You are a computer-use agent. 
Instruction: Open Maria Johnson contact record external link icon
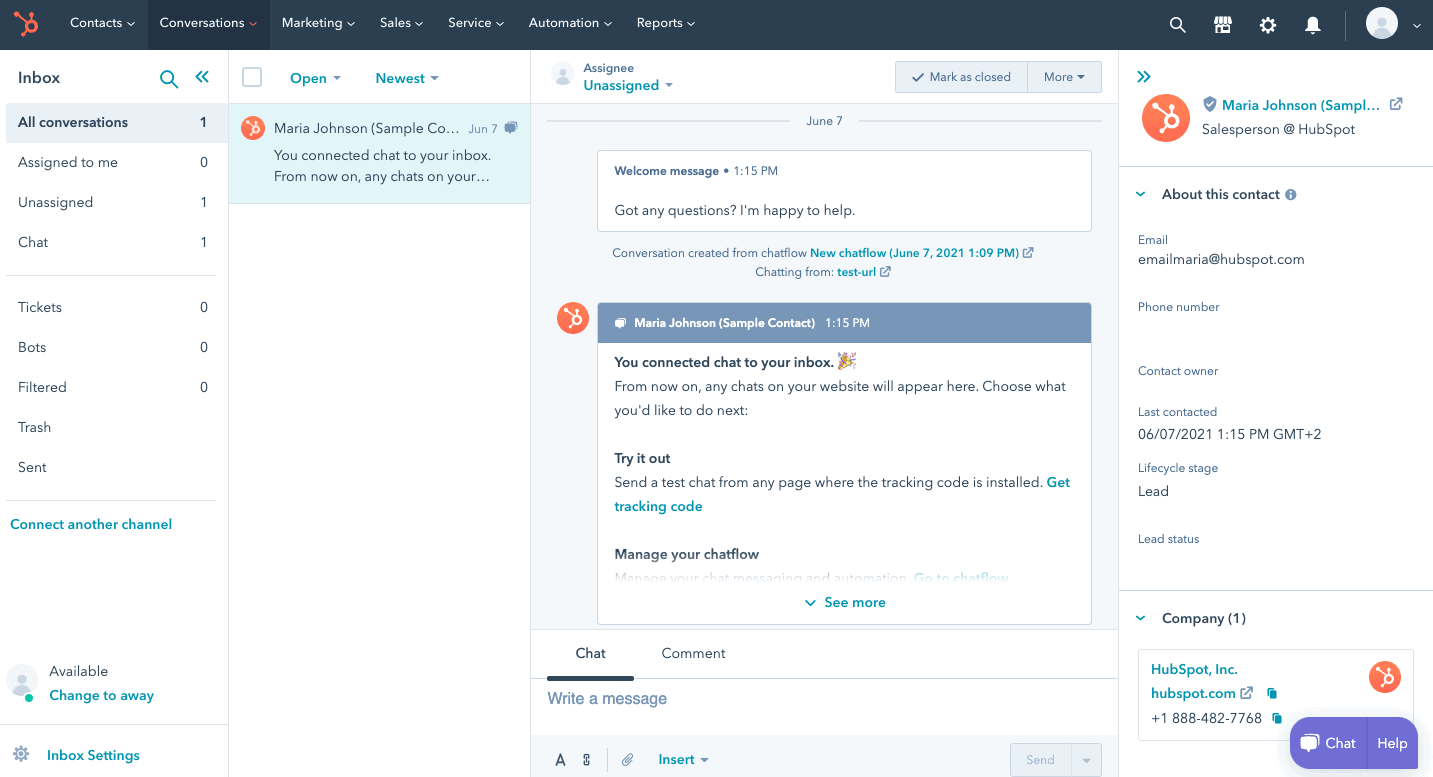coord(1396,104)
